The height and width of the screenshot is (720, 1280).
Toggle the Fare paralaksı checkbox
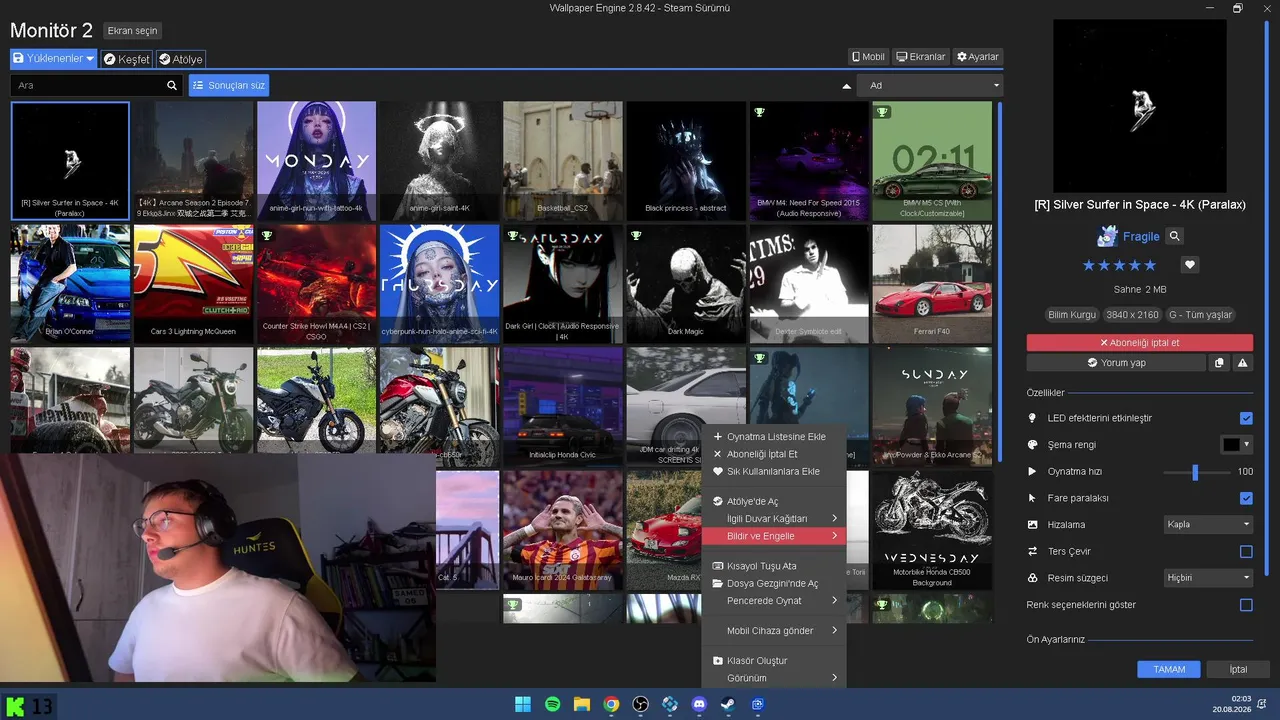click(1246, 498)
